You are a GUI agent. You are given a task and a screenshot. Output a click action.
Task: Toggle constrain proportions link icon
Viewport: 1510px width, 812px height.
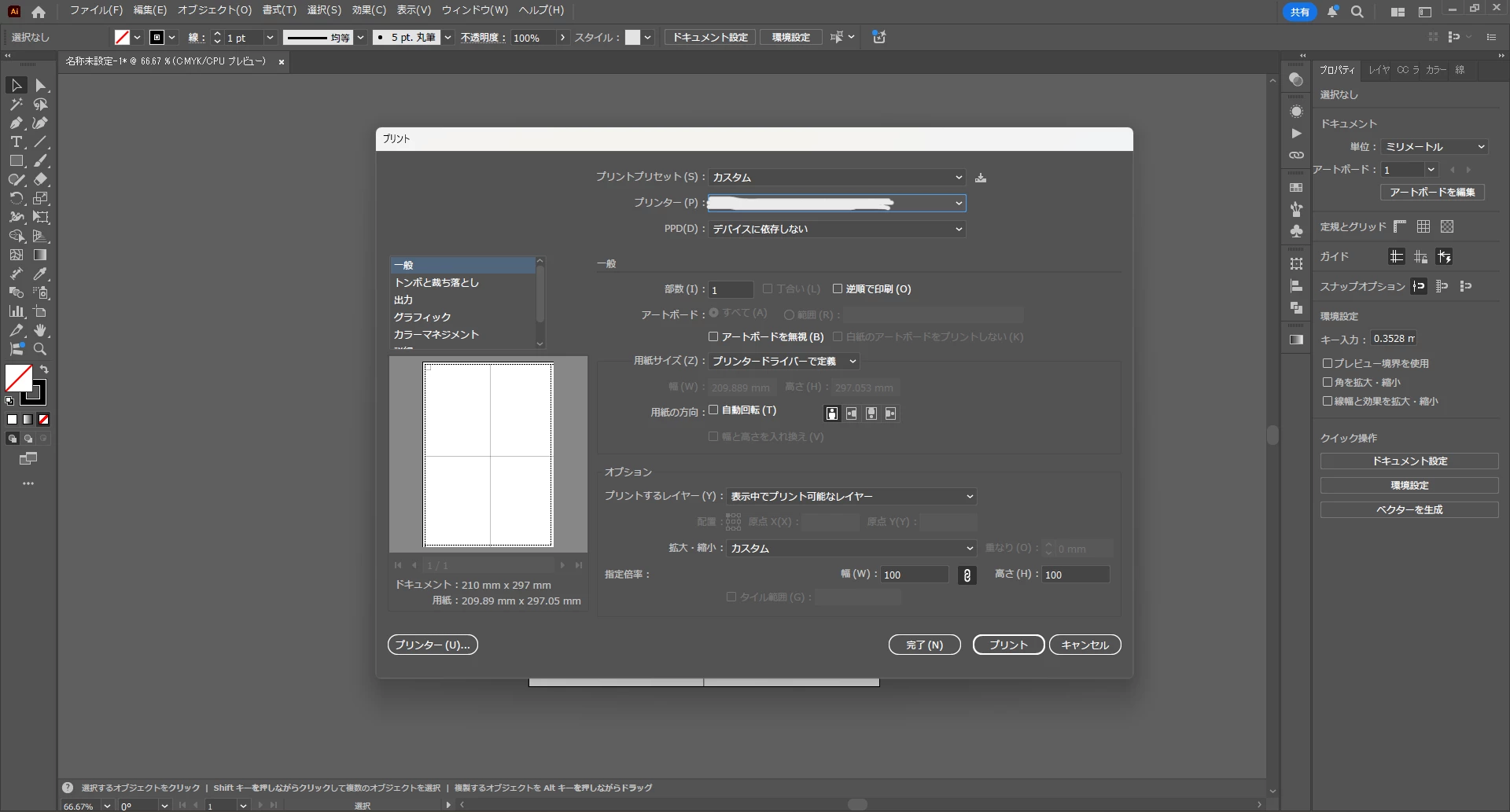(967, 575)
